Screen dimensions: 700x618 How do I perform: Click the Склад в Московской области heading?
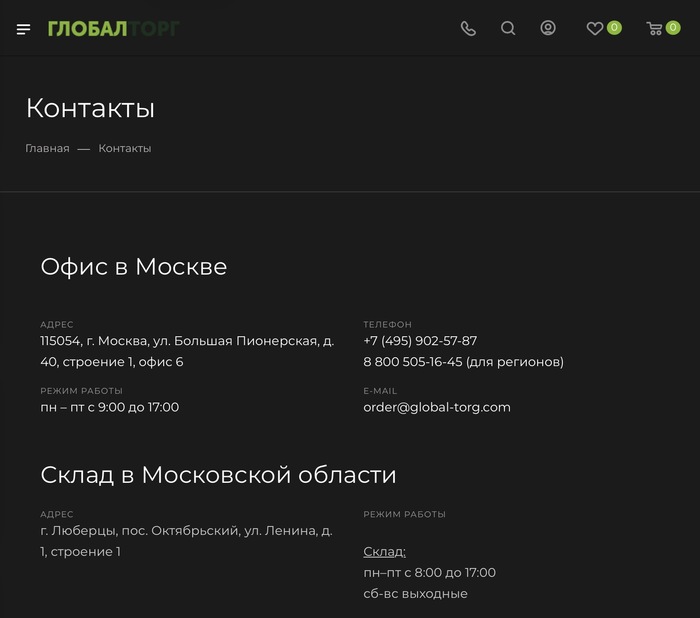tap(218, 475)
